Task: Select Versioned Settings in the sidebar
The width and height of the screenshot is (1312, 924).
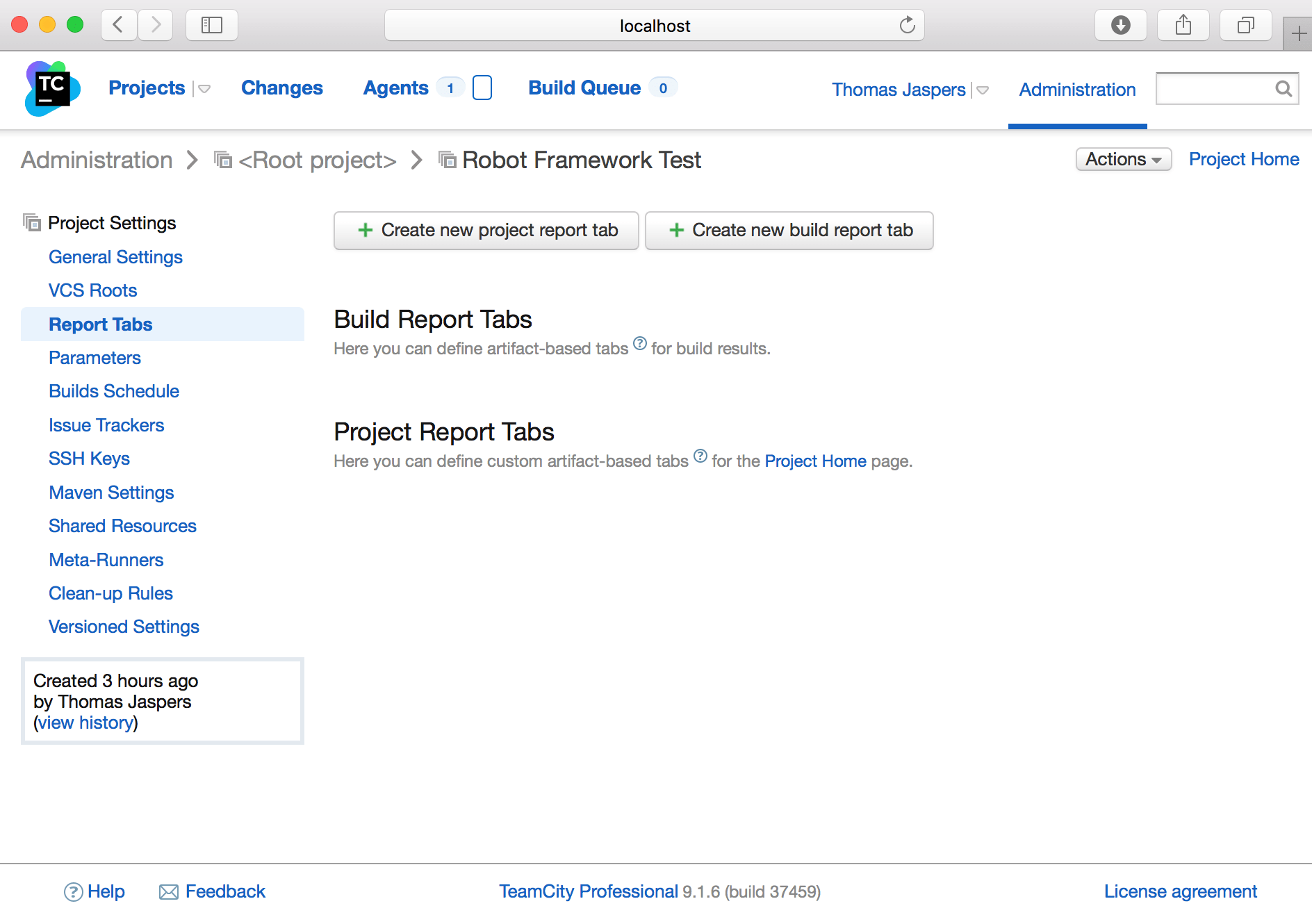Action: pyautogui.click(x=124, y=627)
